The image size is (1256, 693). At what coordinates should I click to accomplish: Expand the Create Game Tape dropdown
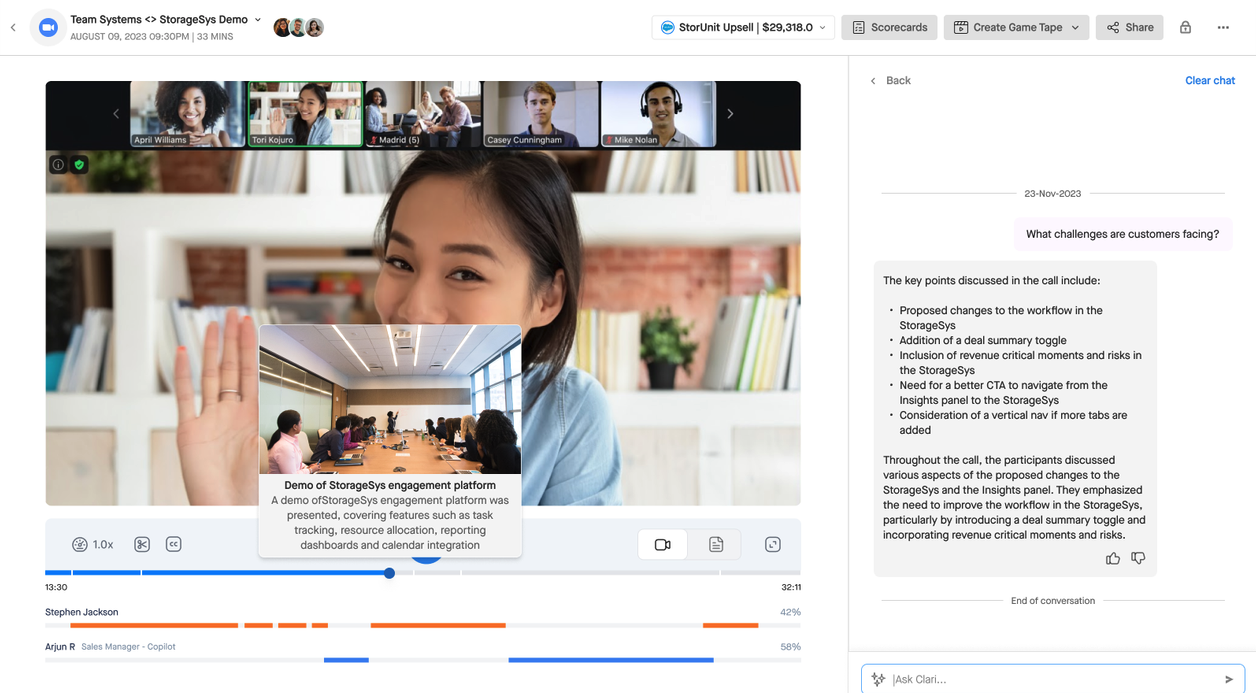pos(1075,28)
